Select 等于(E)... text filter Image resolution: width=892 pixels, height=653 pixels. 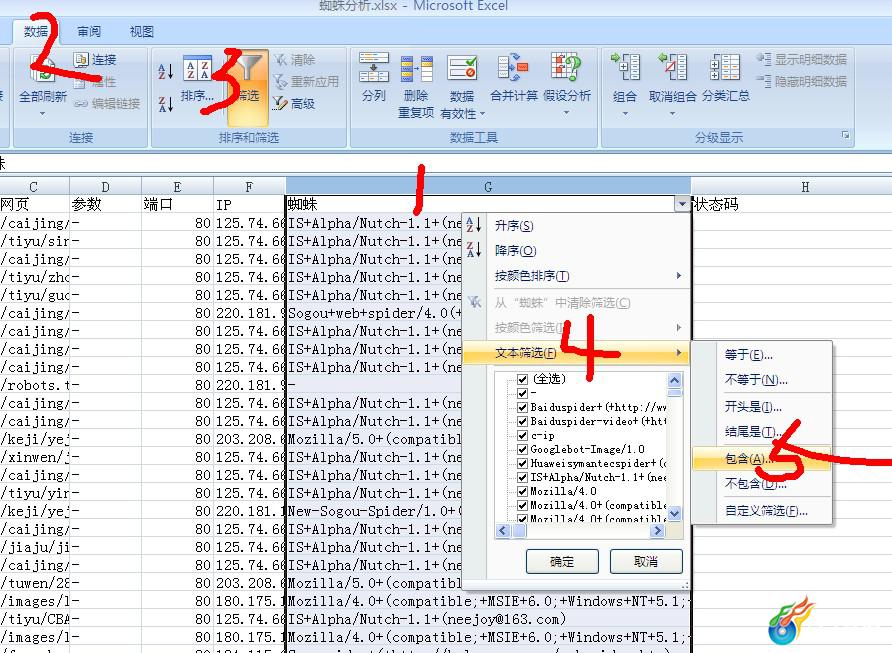click(748, 355)
